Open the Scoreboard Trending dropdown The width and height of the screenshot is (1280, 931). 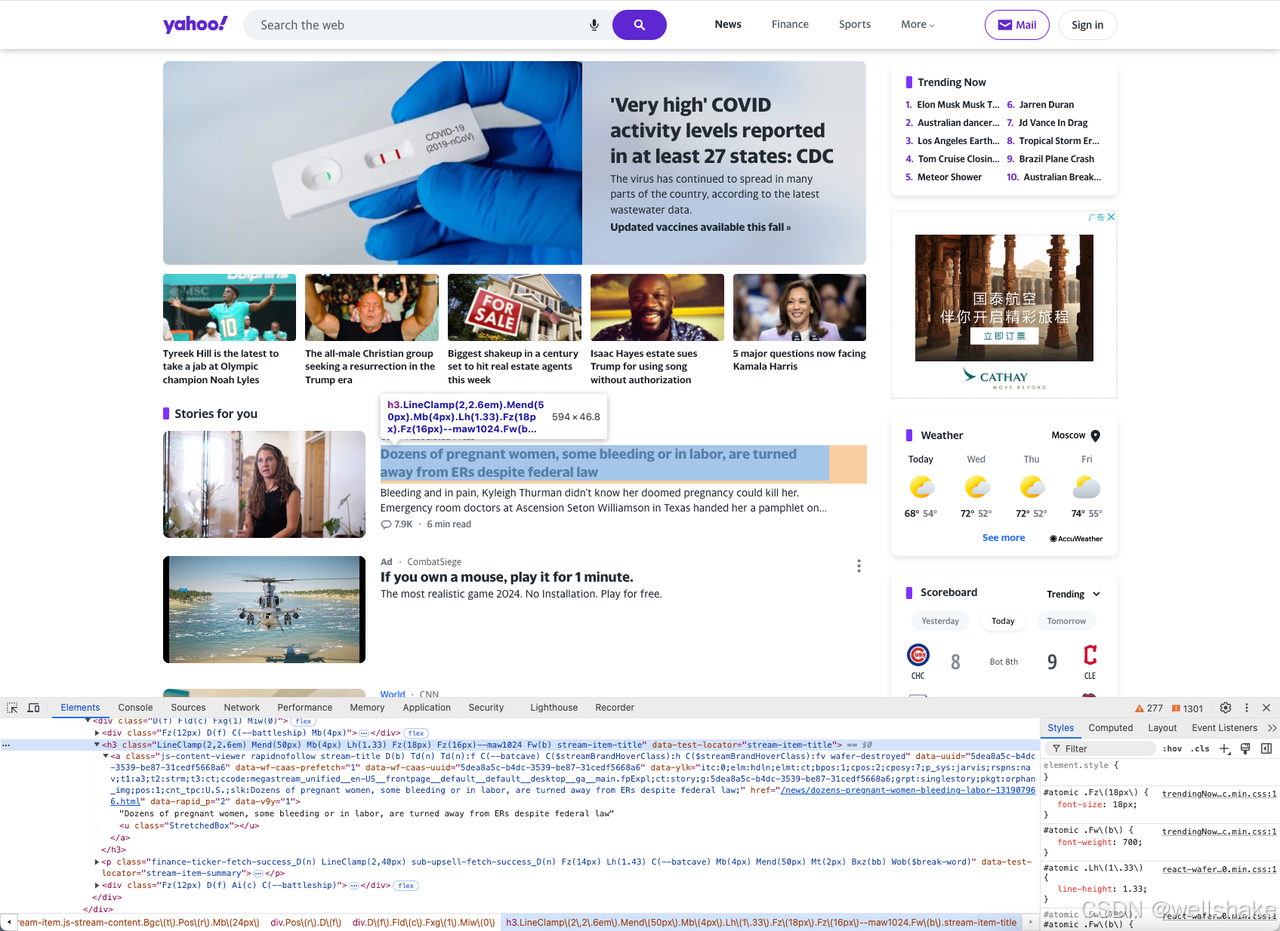1073,594
